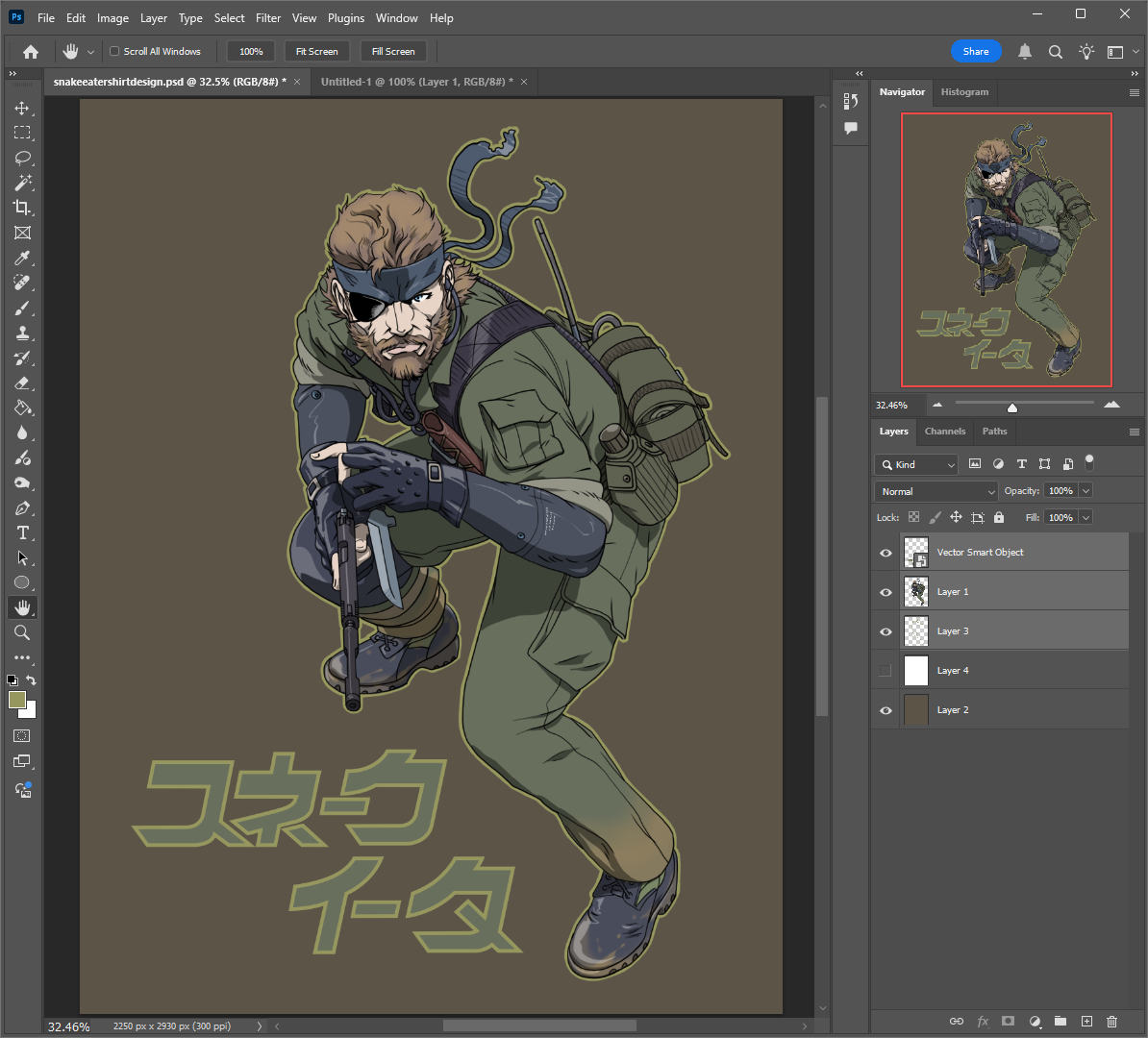Select the Move tool

(x=22, y=108)
